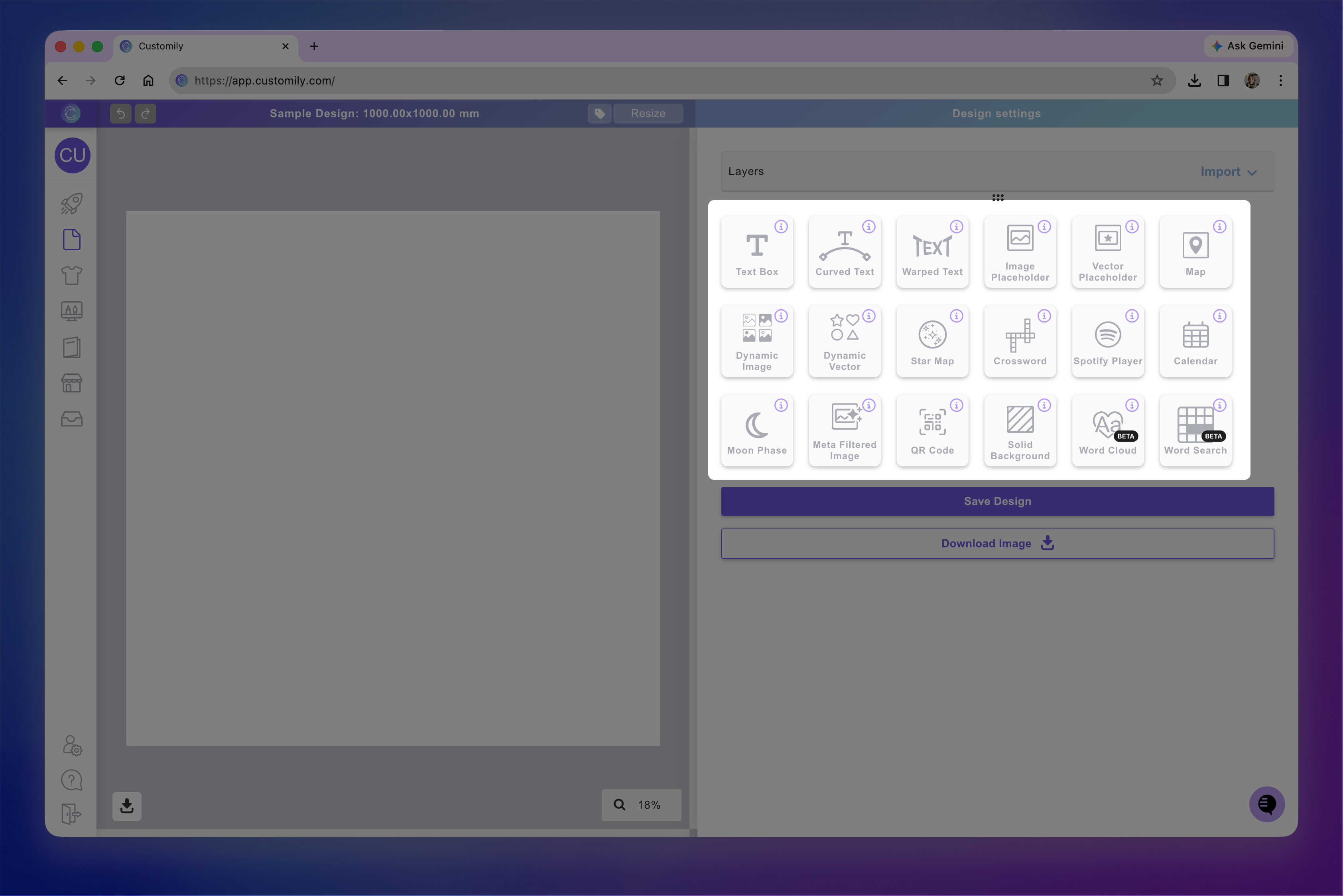Open the 18% zoom control
The width and height of the screenshot is (1343, 896).
pyautogui.click(x=641, y=805)
